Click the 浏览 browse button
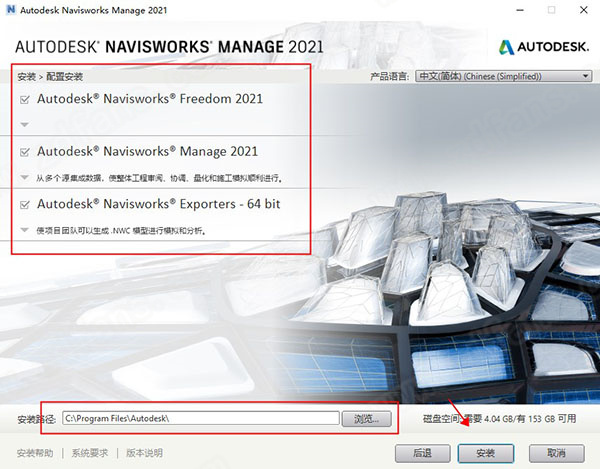This screenshot has height=469, width=600. coord(367,419)
